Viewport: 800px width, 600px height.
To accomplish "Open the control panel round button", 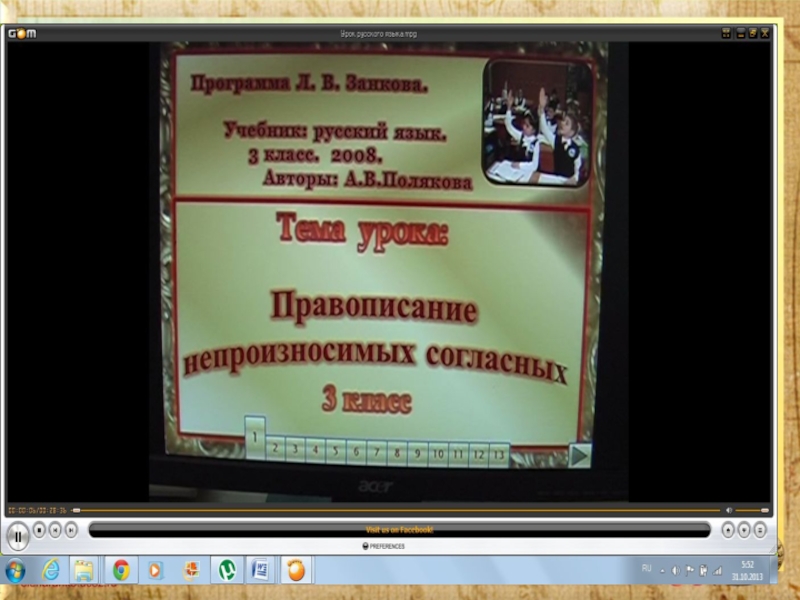I will (744, 531).
